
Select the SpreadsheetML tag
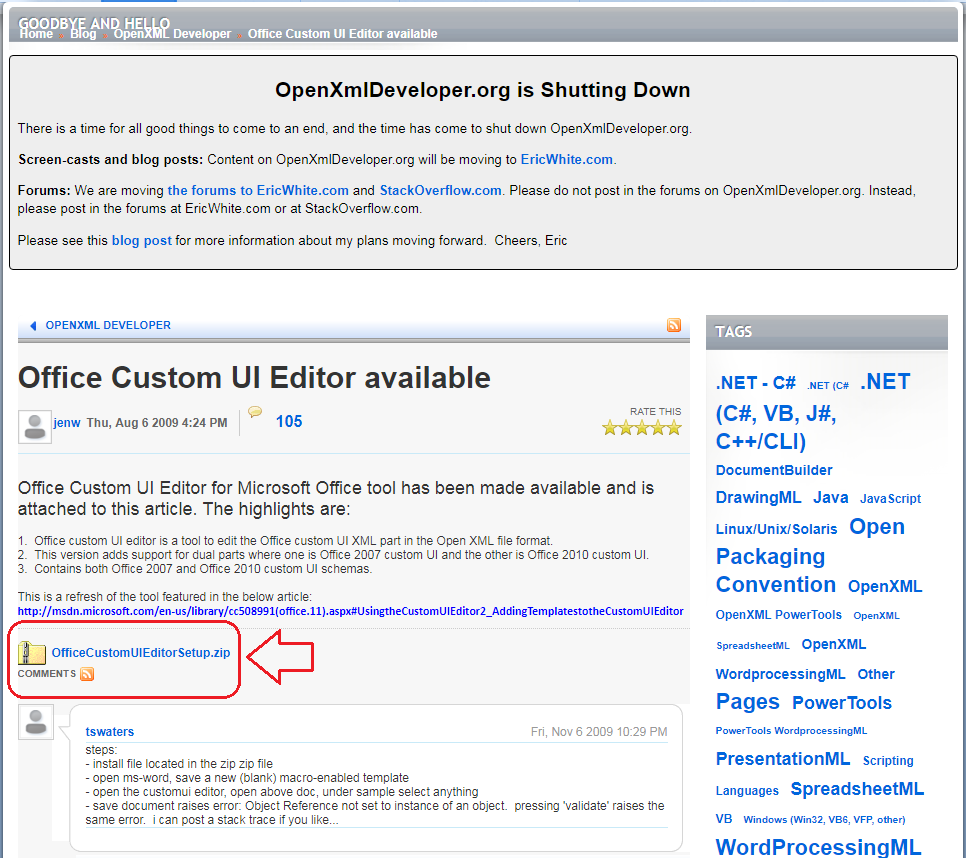(x=857, y=789)
